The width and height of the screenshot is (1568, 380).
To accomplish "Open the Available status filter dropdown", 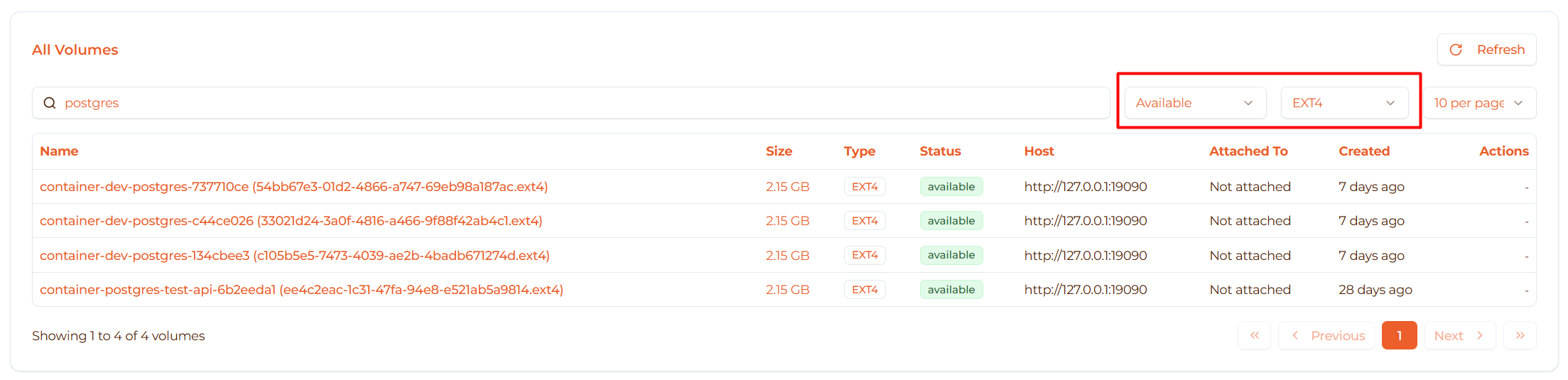I will 1194,103.
